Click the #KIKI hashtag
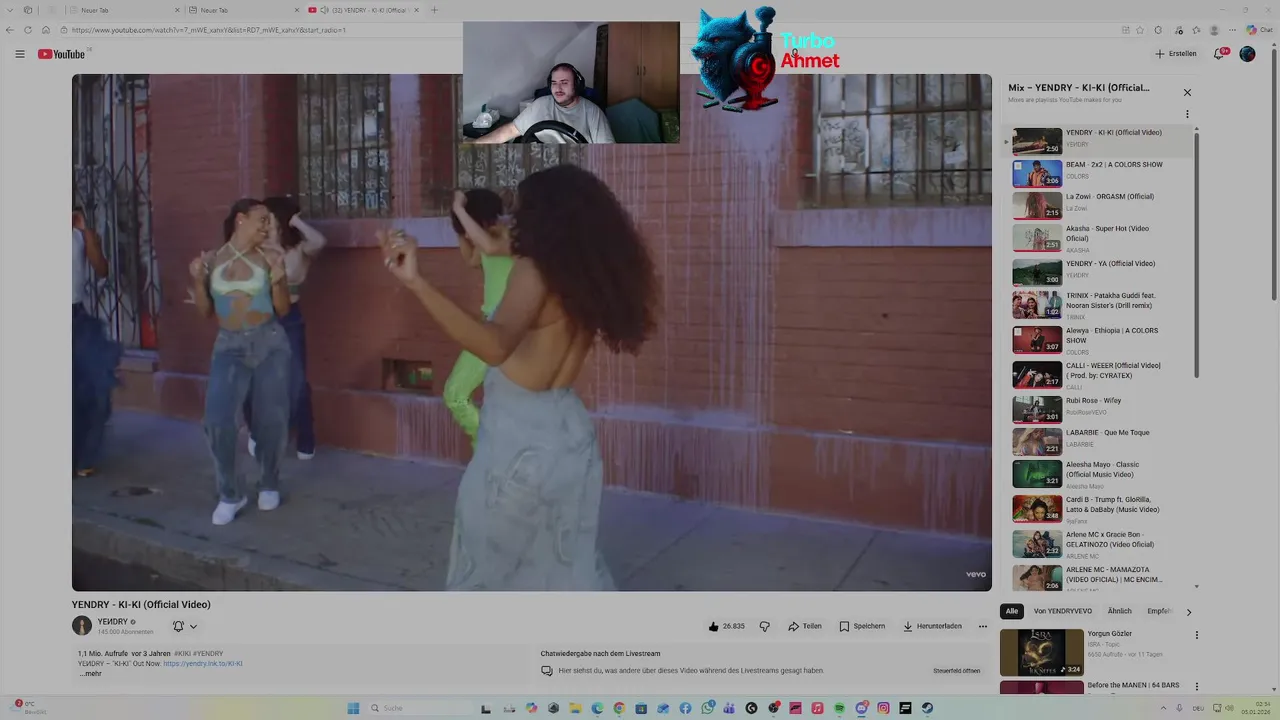Screen dimensions: 1280x720 (x=183, y=653)
